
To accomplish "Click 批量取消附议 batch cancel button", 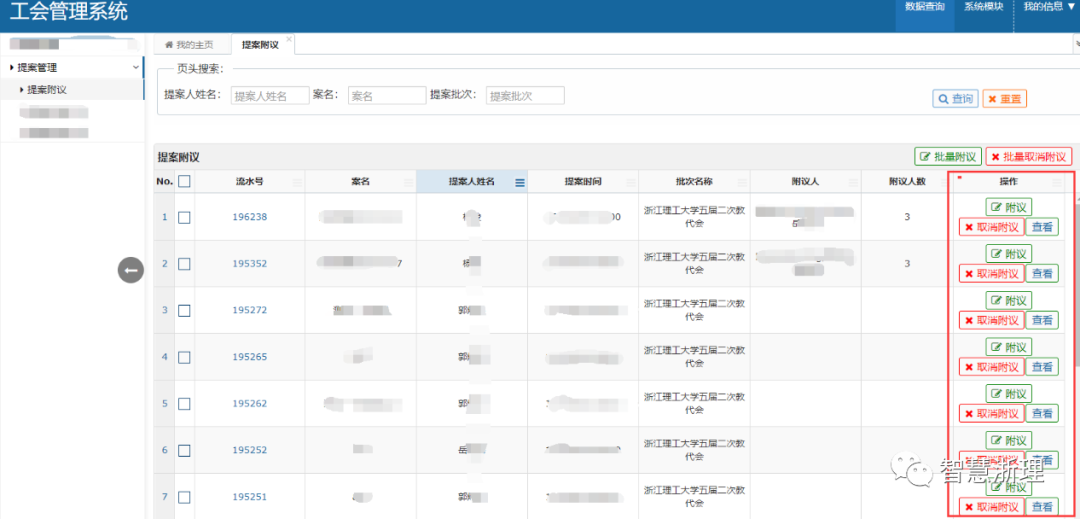I will tap(1028, 157).
